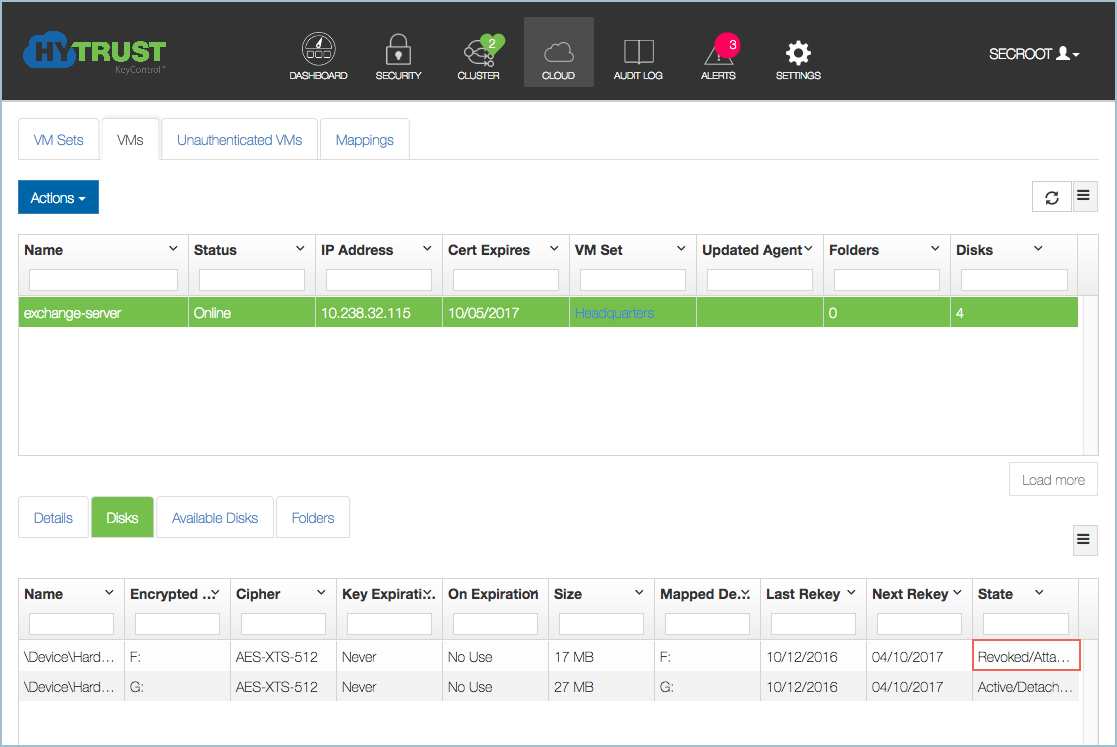The image size is (1117, 747).
Task: Open the SECROOT user menu
Action: [1034, 53]
